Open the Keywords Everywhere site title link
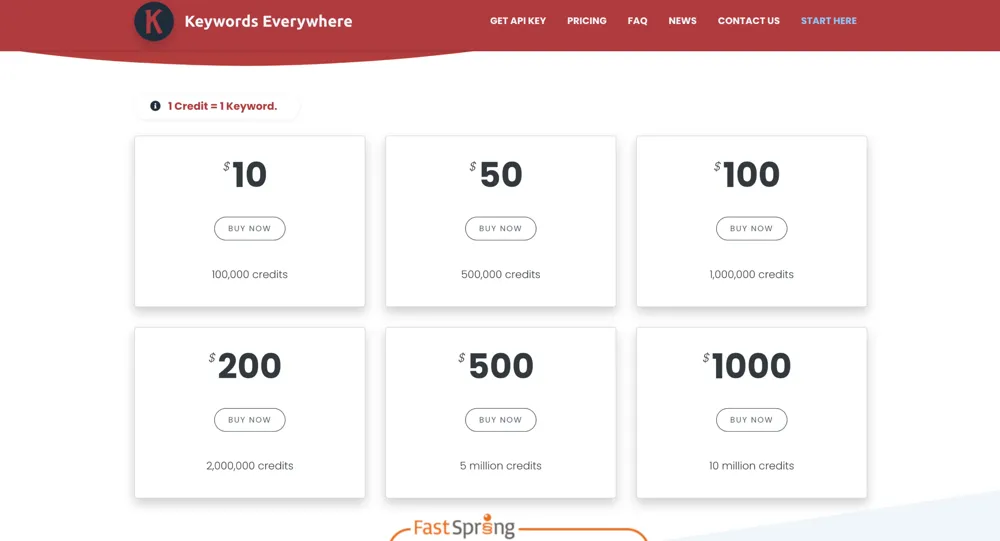This screenshot has height=541, width=1000. point(268,21)
